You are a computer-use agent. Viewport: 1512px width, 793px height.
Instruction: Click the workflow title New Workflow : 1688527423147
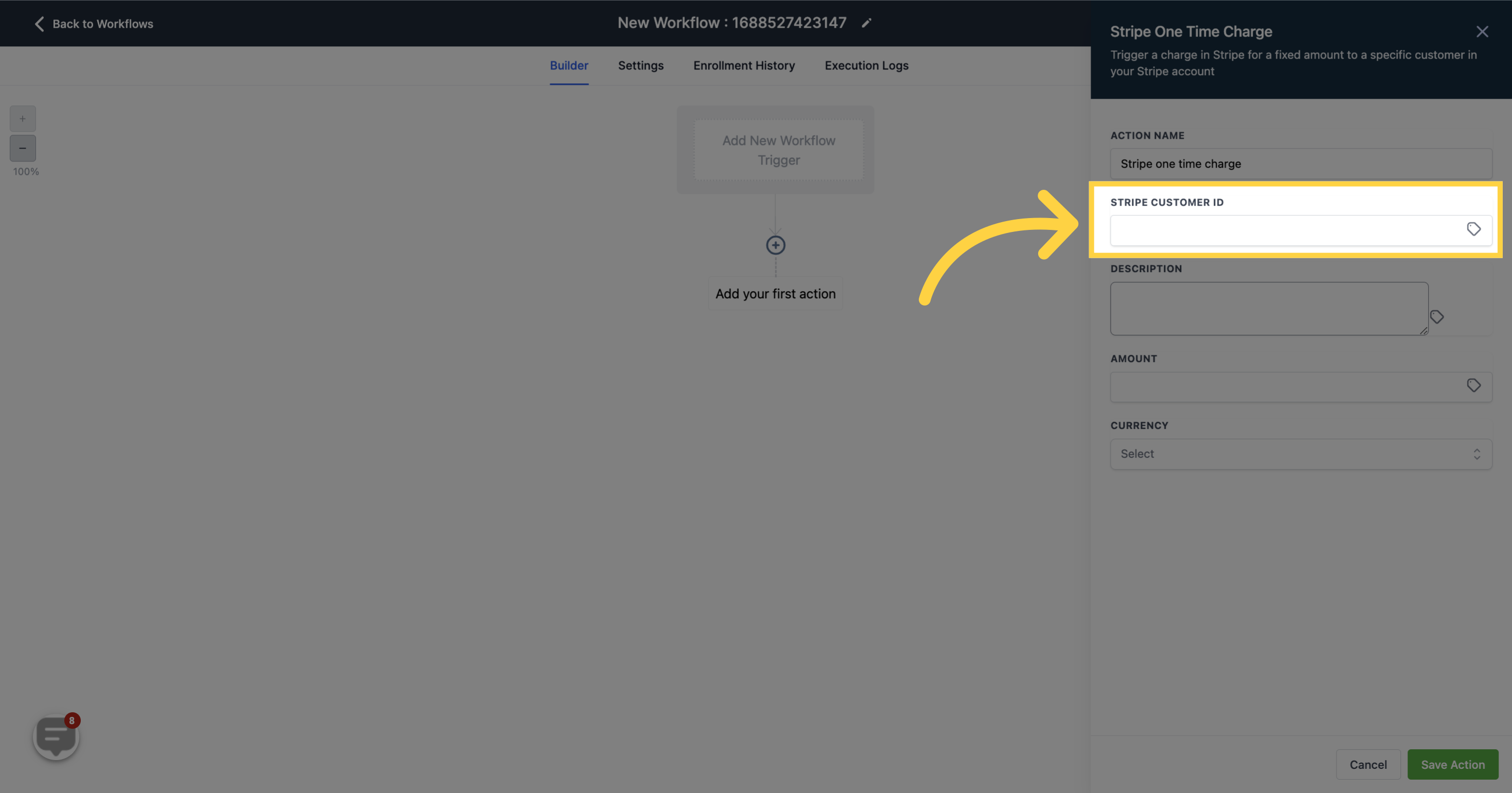[732, 23]
